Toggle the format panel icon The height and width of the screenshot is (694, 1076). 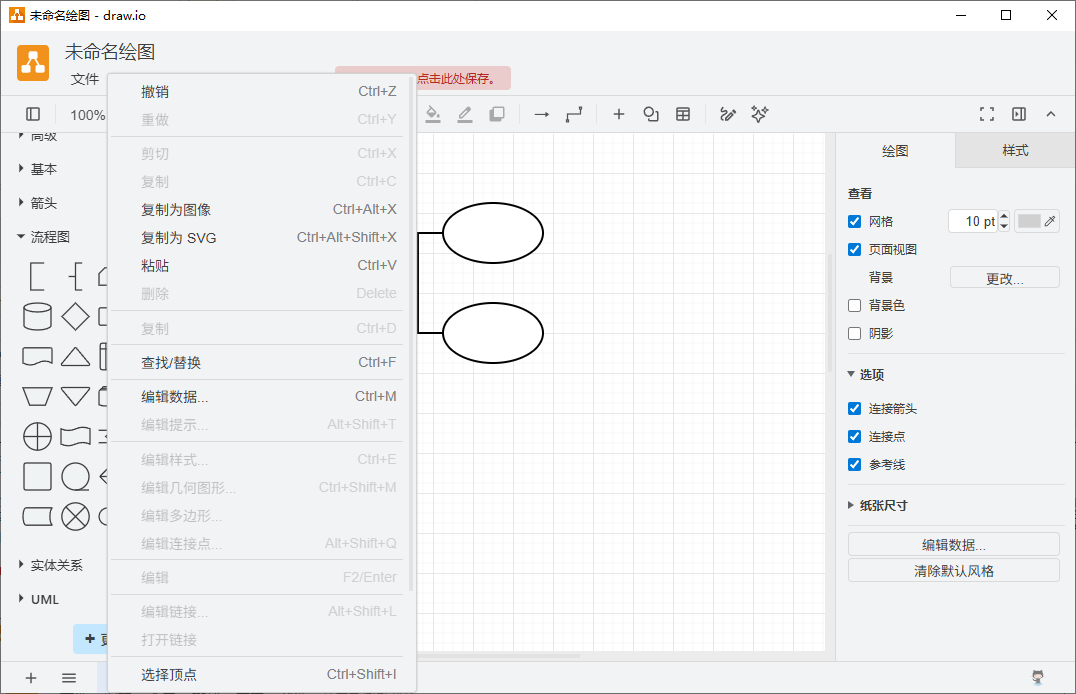click(1019, 114)
